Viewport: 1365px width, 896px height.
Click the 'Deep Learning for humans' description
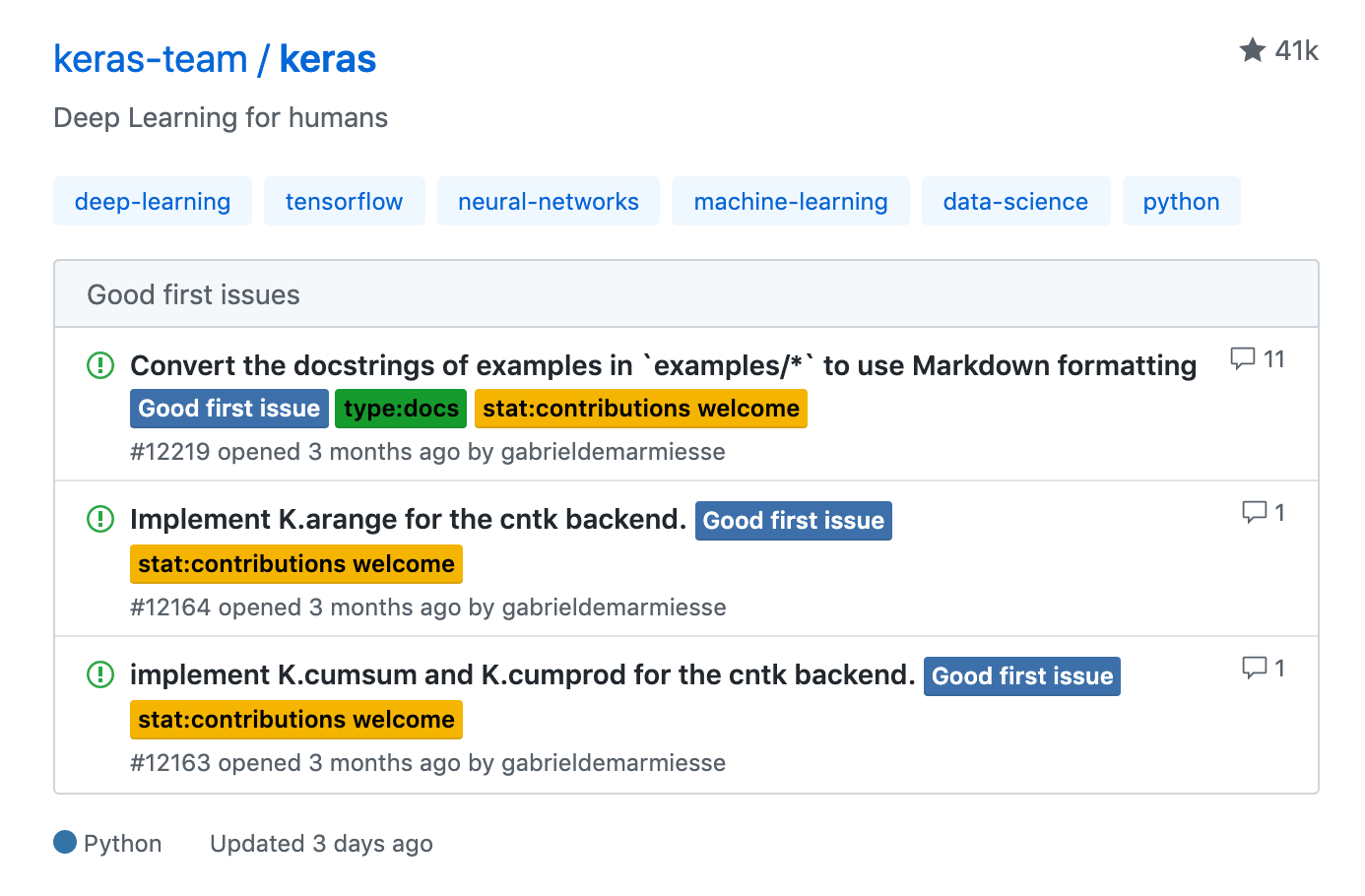(221, 117)
